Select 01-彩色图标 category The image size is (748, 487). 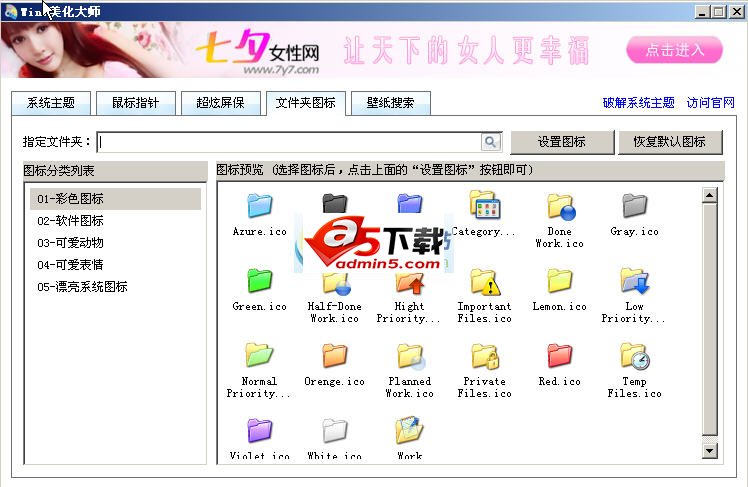coord(115,199)
